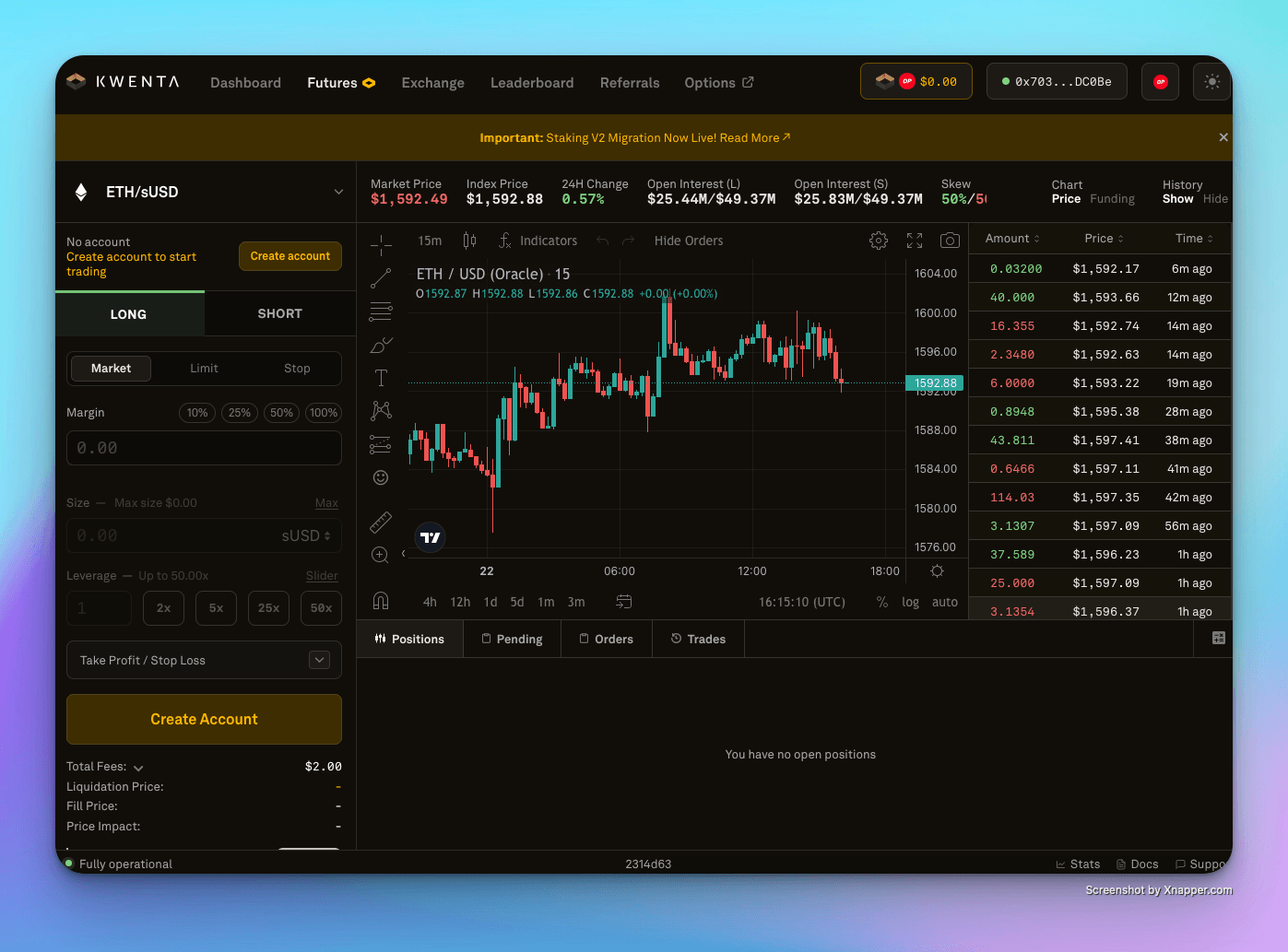Screen dimensions: 1288x952
Task: Dismiss the Staking V2 migration banner
Action: pyautogui.click(x=1223, y=137)
